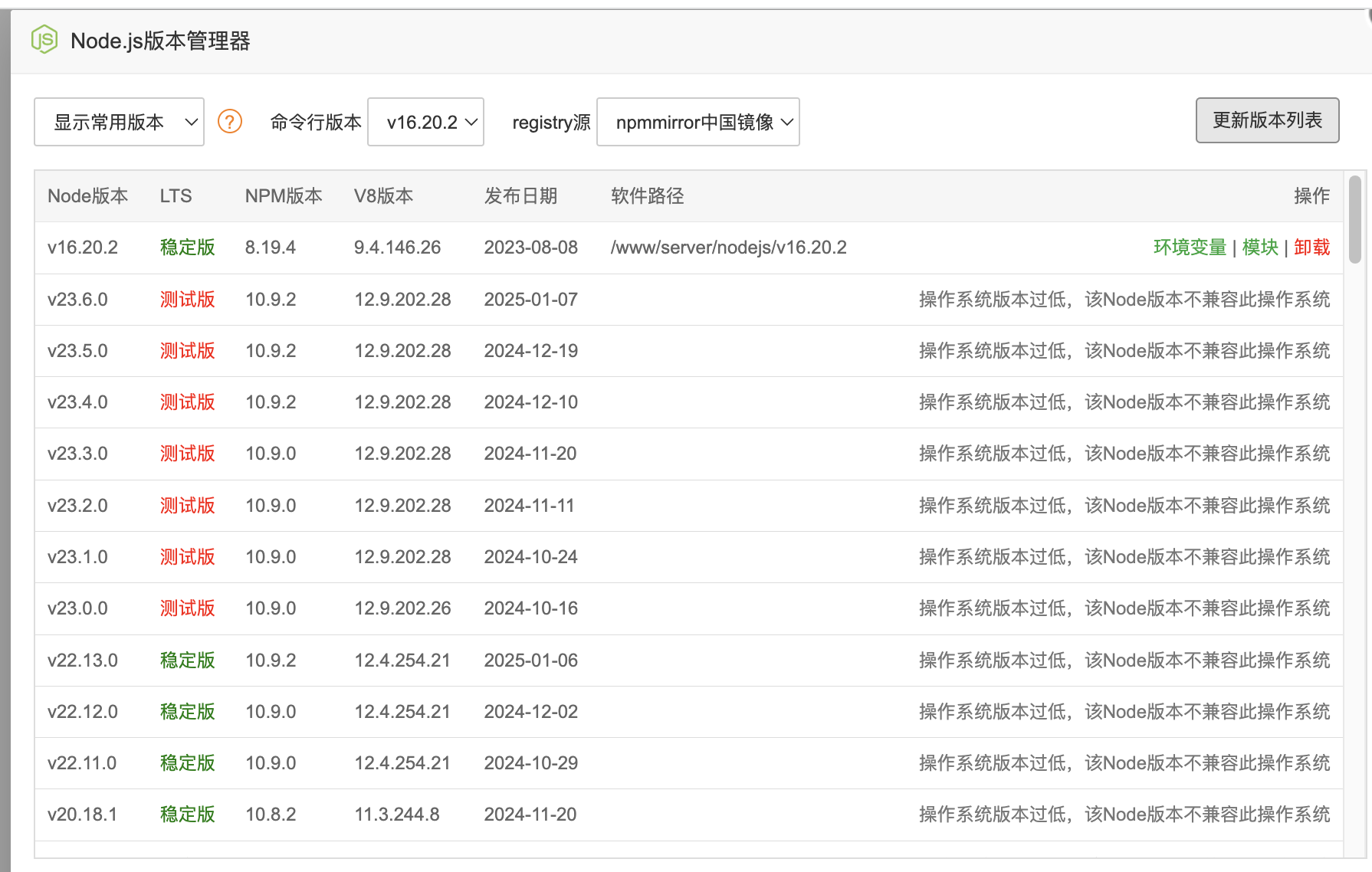Viewport: 1372px width, 872px height.
Task: Click 稳定版 label in v20.18.1 row
Action: (187, 815)
